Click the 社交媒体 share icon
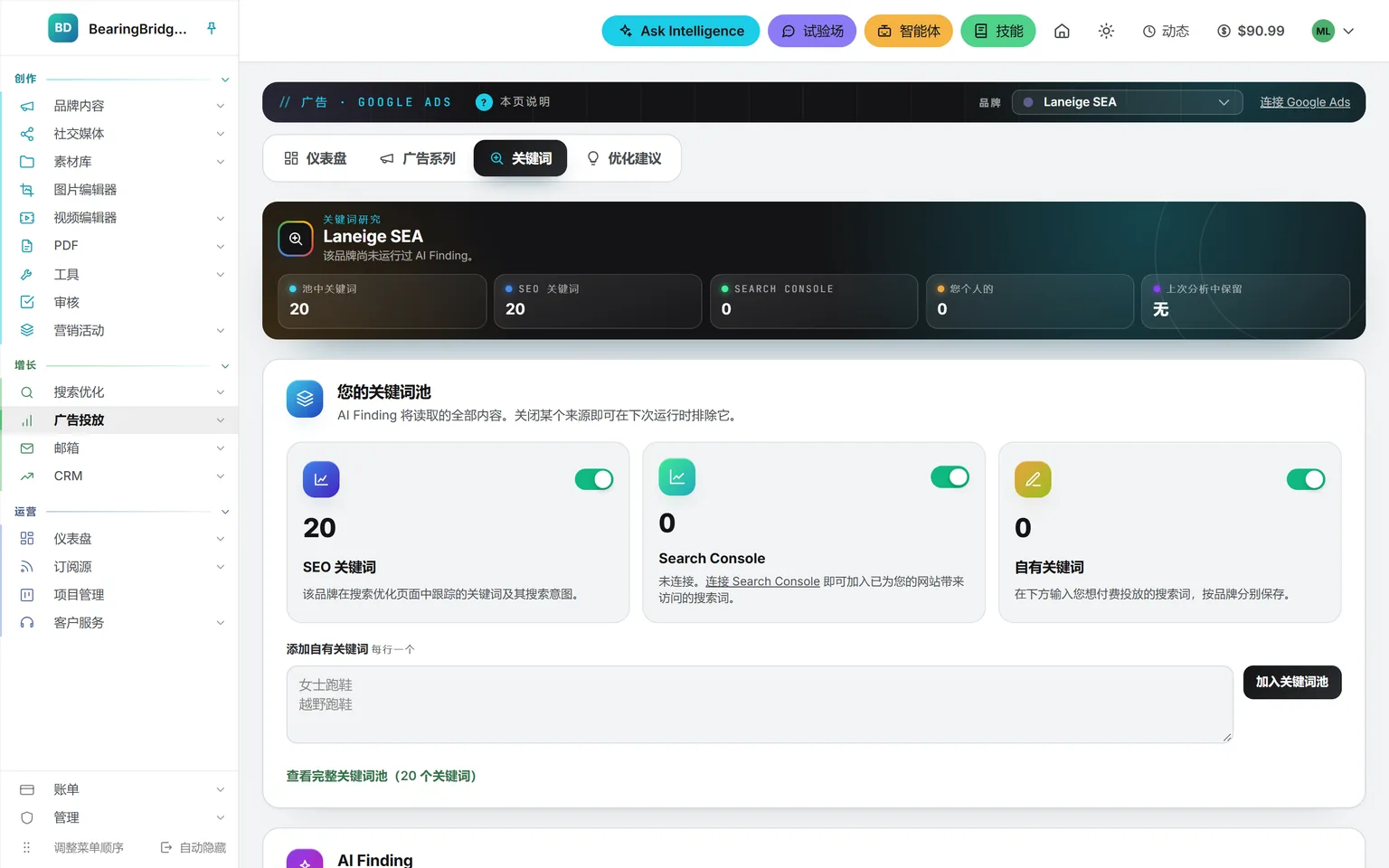 pyautogui.click(x=27, y=134)
